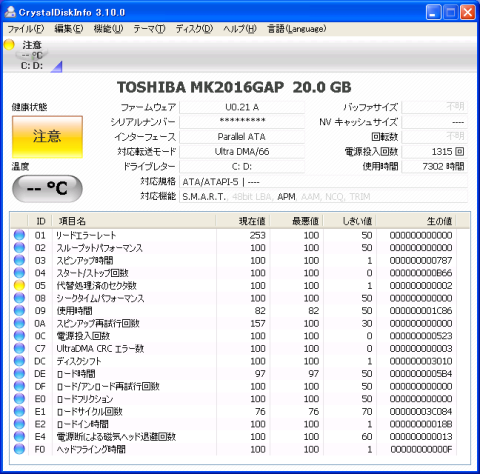Click the blue status icon for ID C7
This screenshot has height=474, width=480.
pos(19,348)
